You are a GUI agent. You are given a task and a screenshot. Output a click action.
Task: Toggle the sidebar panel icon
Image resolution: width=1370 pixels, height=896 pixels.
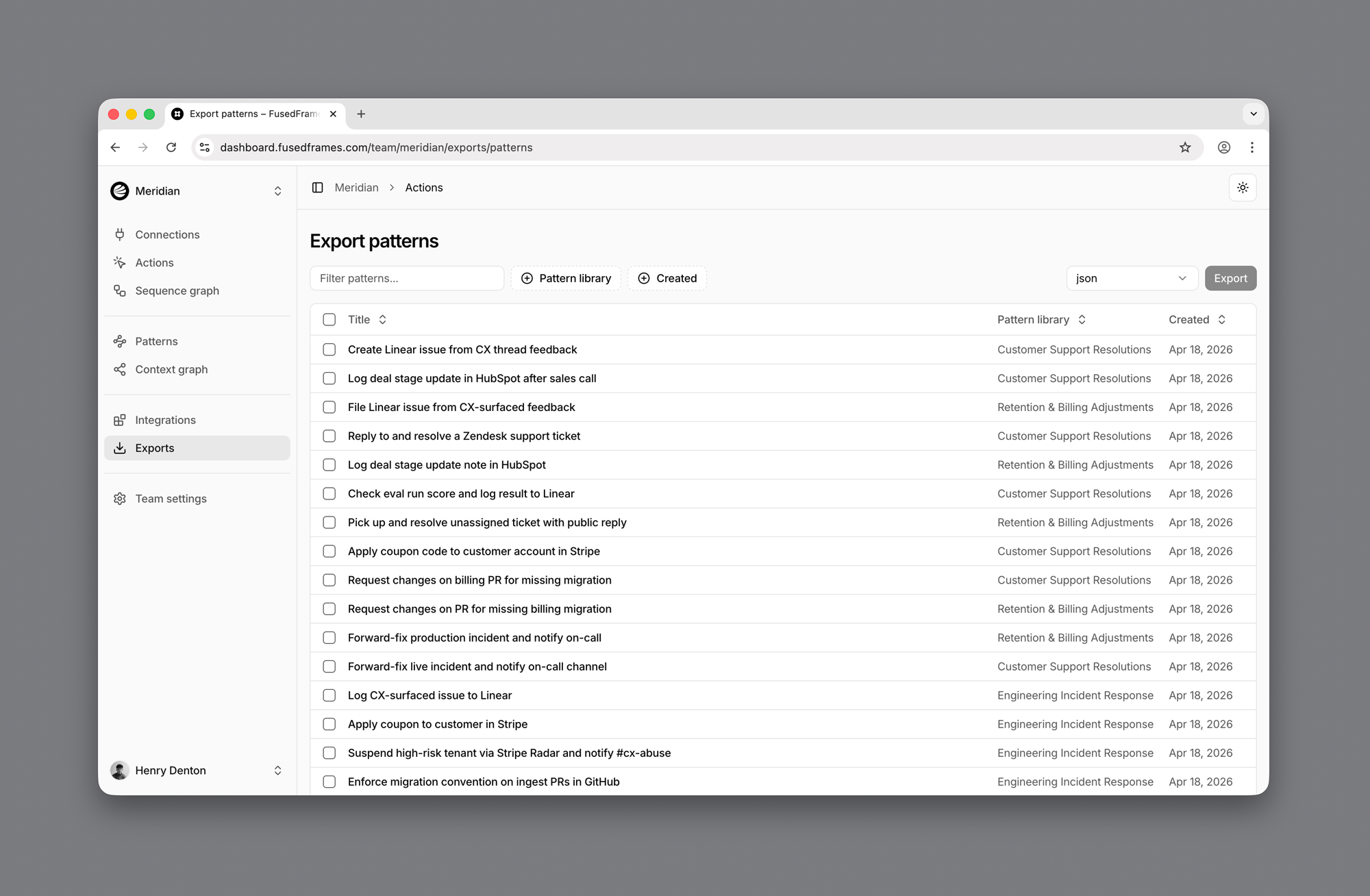317,188
